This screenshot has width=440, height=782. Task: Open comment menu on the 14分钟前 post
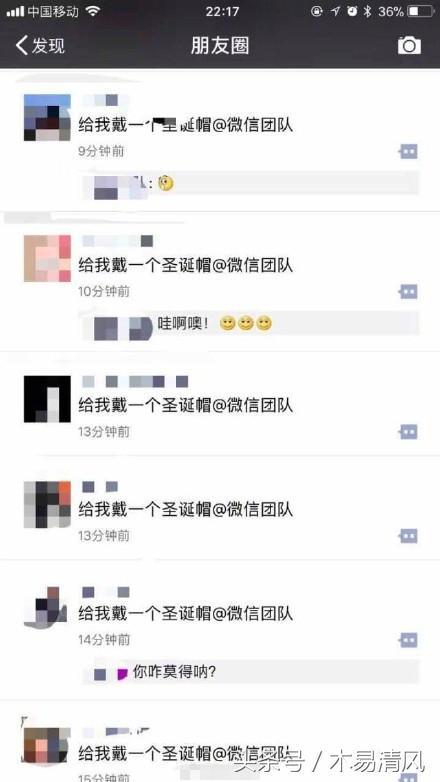click(409, 640)
